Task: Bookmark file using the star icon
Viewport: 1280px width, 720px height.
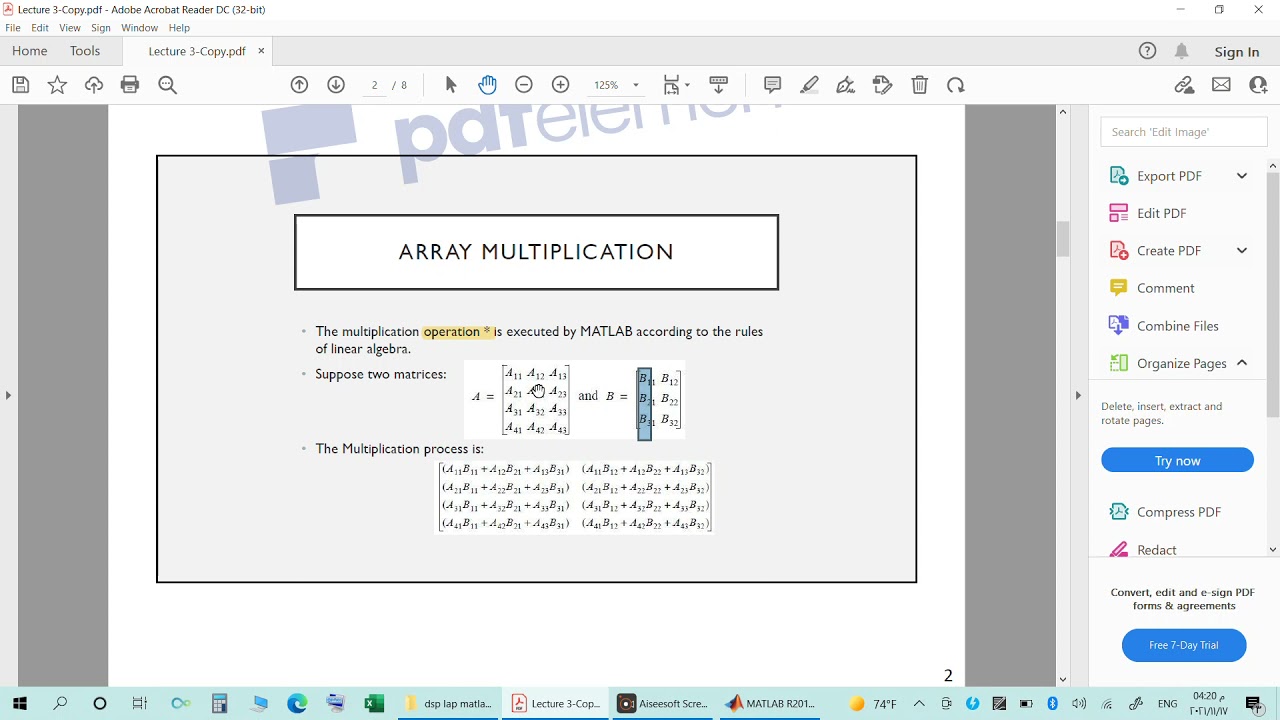Action: pyautogui.click(x=57, y=85)
